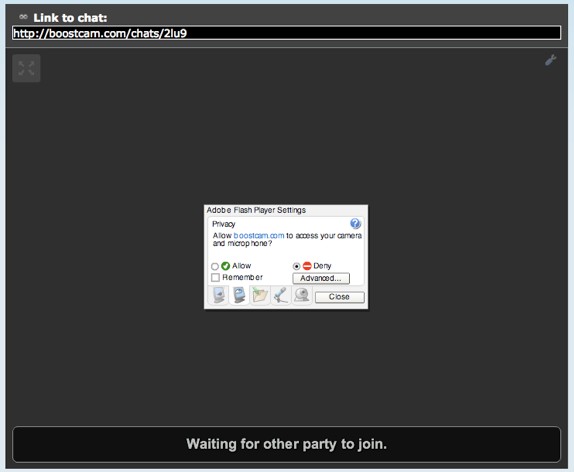The width and height of the screenshot is (574, 472).
Task: Close the Flash Player Settings dialog
Action: 339,297
